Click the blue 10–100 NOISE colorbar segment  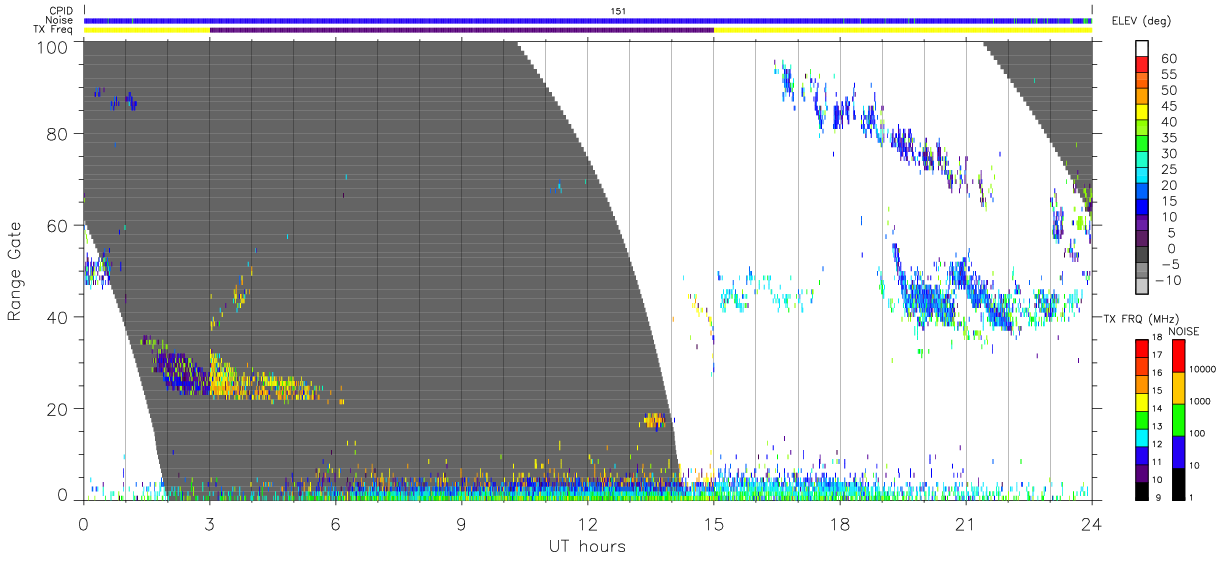(x=1177, y=451)
